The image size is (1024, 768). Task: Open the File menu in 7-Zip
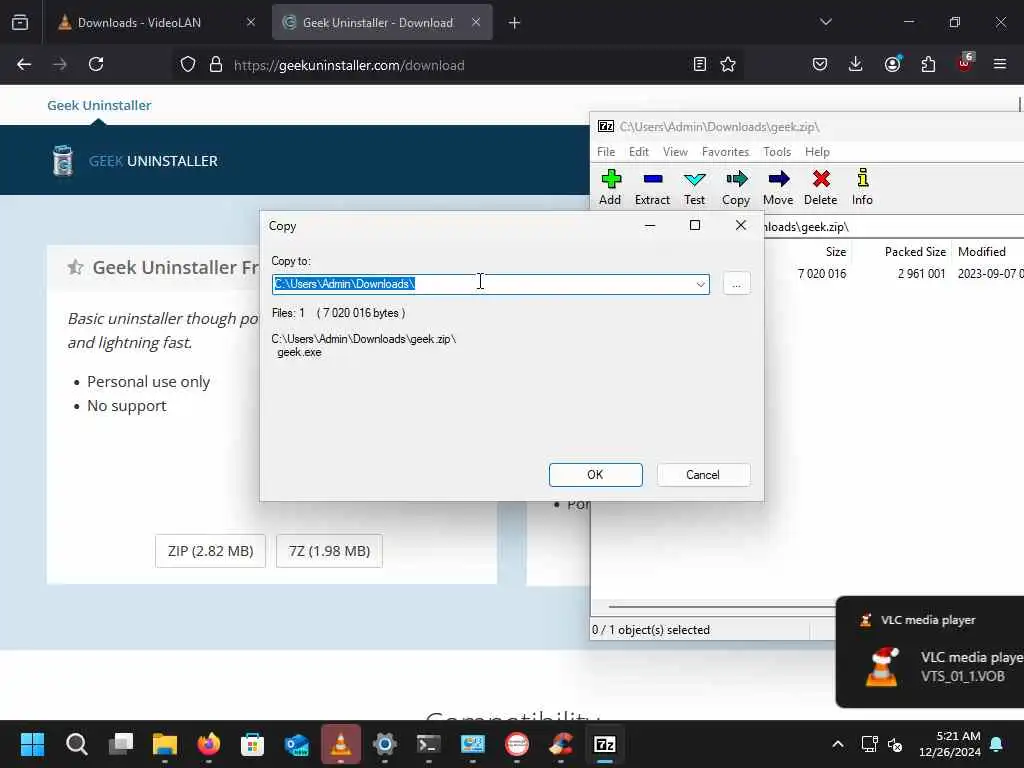pyautogui.click(x=606, y=152)
